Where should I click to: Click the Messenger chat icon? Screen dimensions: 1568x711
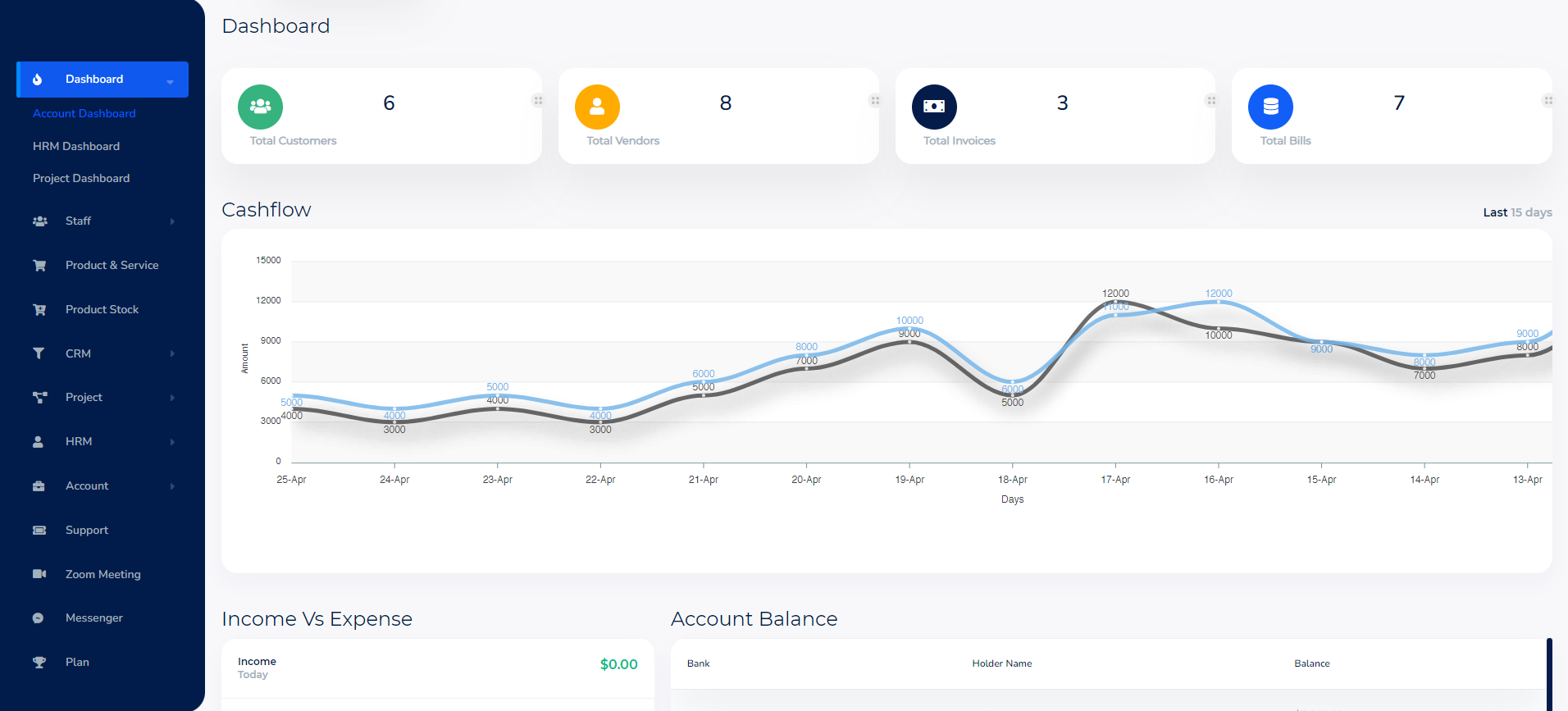point(38,618)
